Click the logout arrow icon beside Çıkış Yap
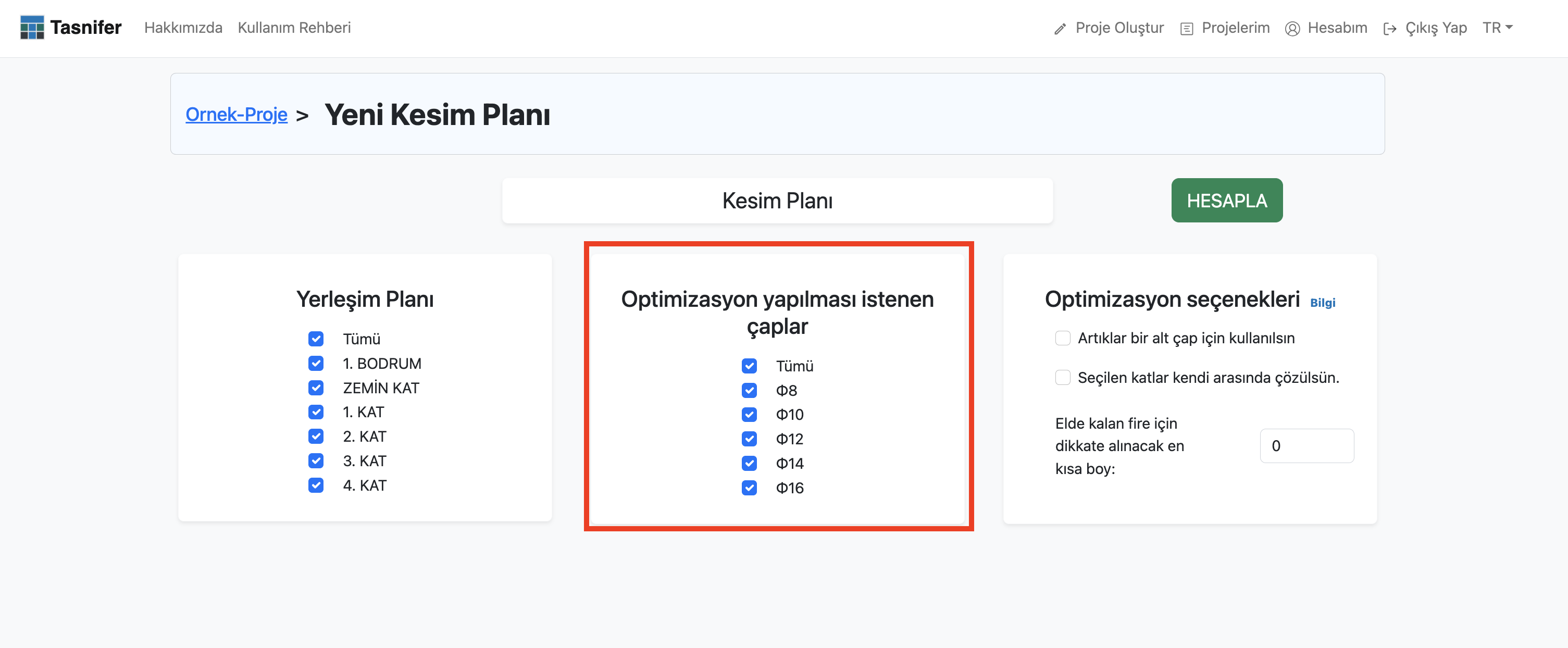Image resolution: width=1568 pixels, height=648 pixels. click(x=1390, y=29)
